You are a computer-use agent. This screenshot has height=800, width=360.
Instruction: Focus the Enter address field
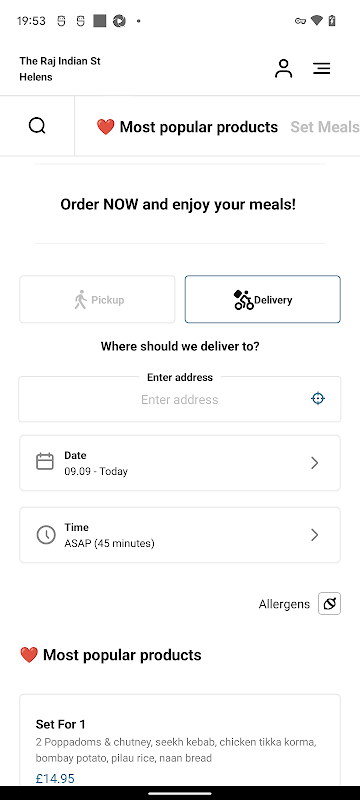coord(180,399)
